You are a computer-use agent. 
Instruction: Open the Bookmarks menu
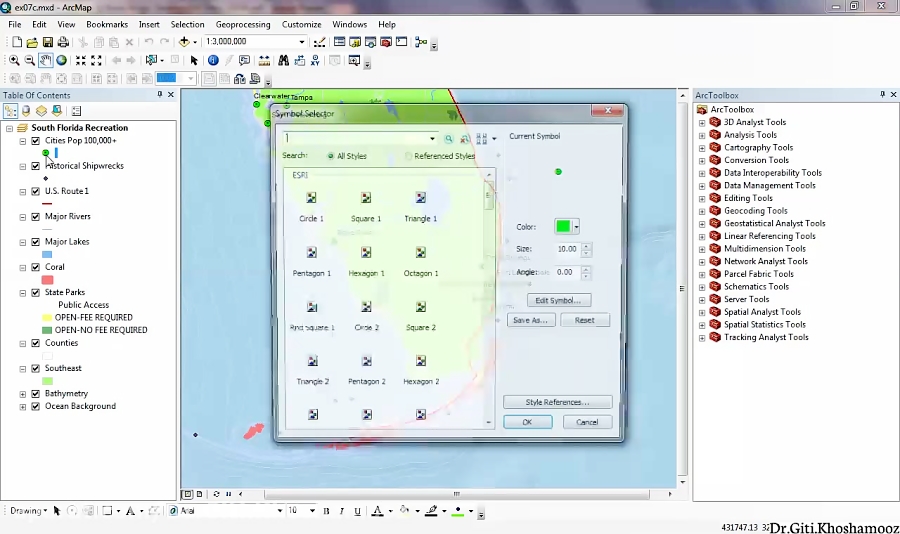tap(107, 24)
